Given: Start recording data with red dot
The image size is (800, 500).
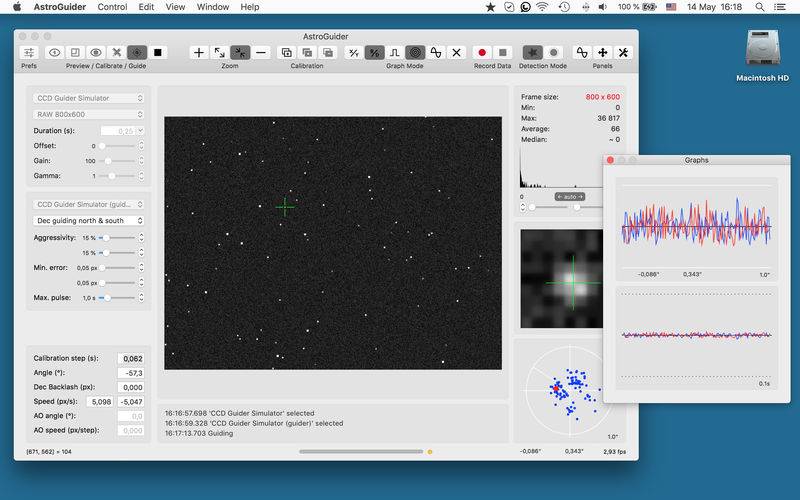Looking at the screenshot, I should click(x=482, y=53).
